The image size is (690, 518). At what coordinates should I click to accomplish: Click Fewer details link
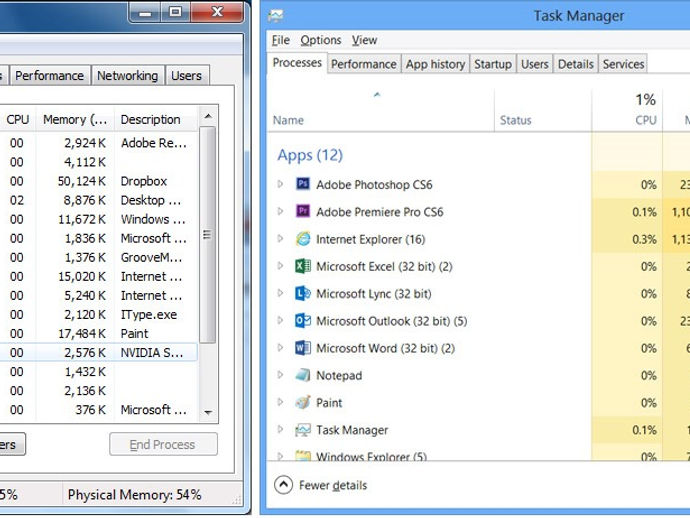333,485
